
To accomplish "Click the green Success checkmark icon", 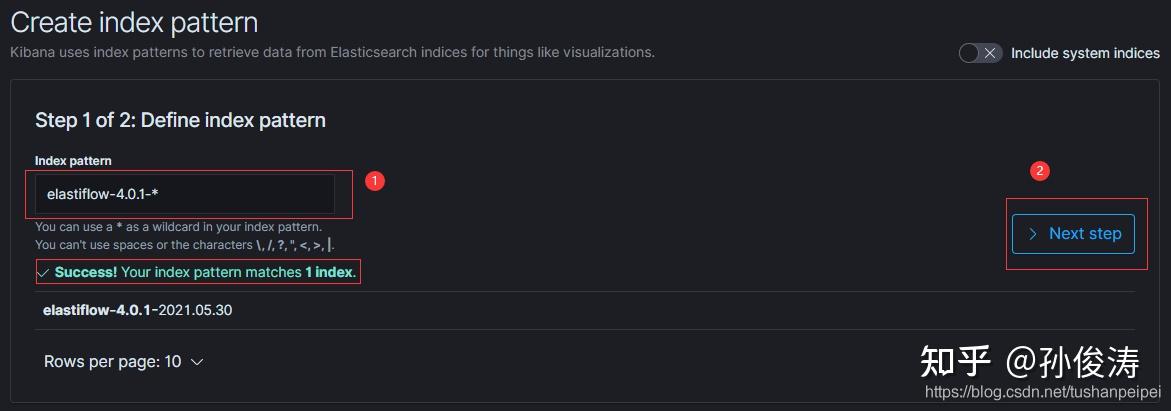I will [43, 272].
